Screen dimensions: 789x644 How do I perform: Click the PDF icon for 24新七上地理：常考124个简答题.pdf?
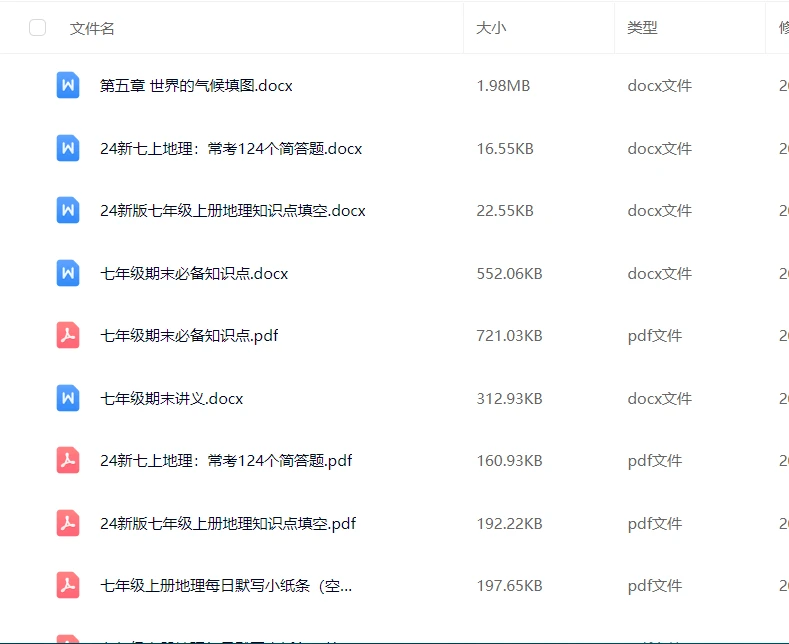(x=68, y=460)
